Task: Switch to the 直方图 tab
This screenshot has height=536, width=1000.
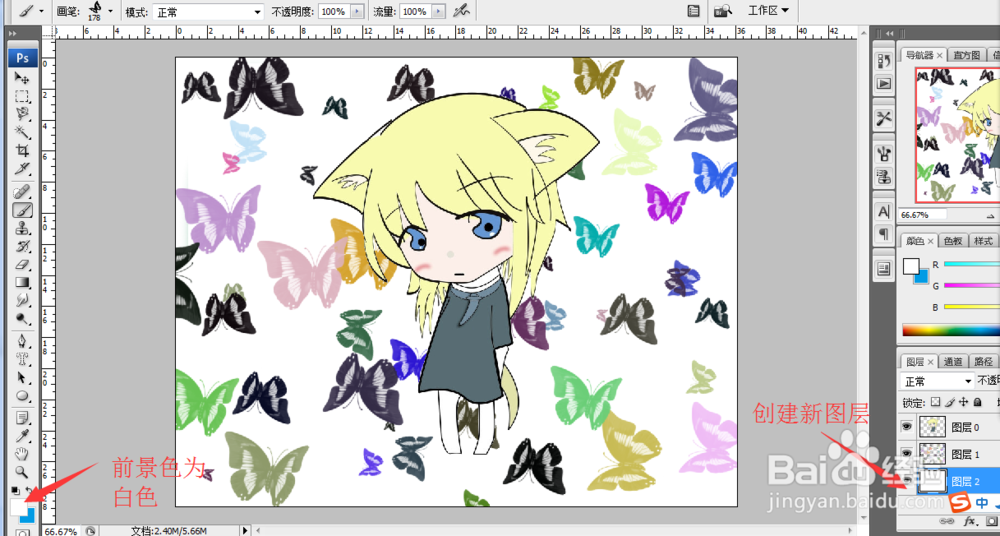Action: click(x=967, y=56)
